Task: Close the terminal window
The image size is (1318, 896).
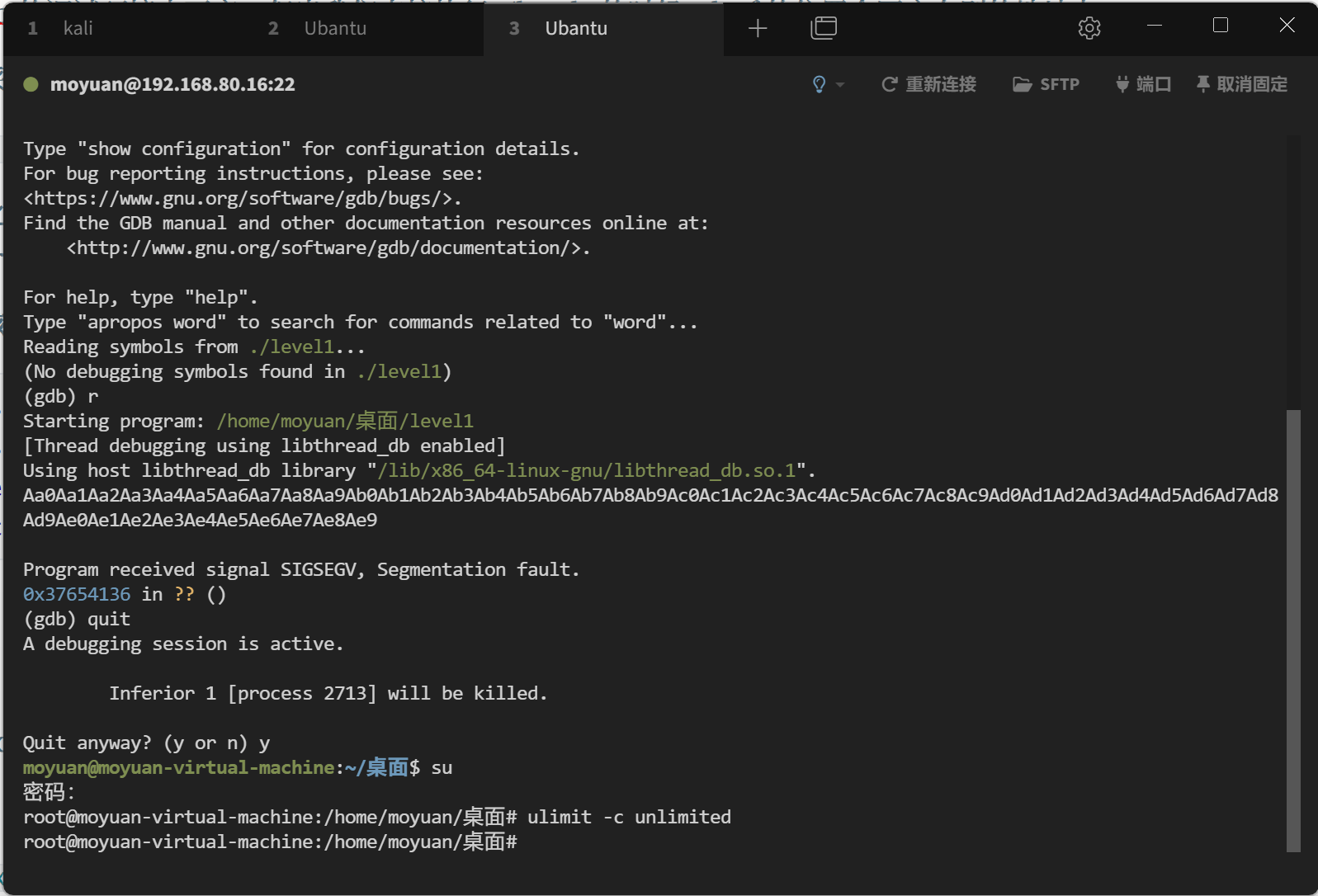Action: 1286,26
